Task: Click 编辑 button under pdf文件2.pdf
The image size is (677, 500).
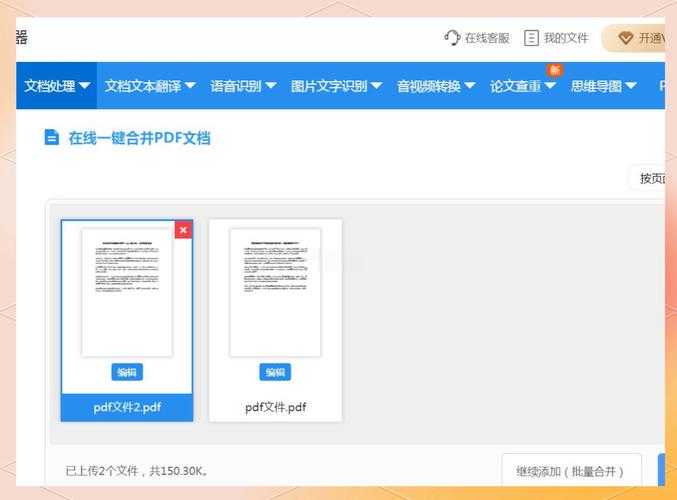Action: (x=127, y=372)
